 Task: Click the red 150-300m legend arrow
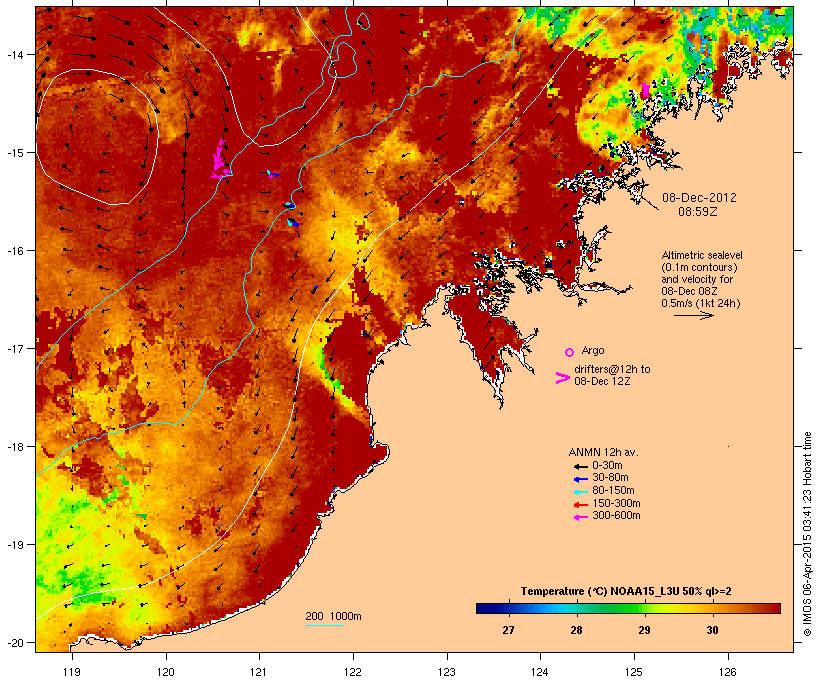pyautogui.click(x=580, y=505)
